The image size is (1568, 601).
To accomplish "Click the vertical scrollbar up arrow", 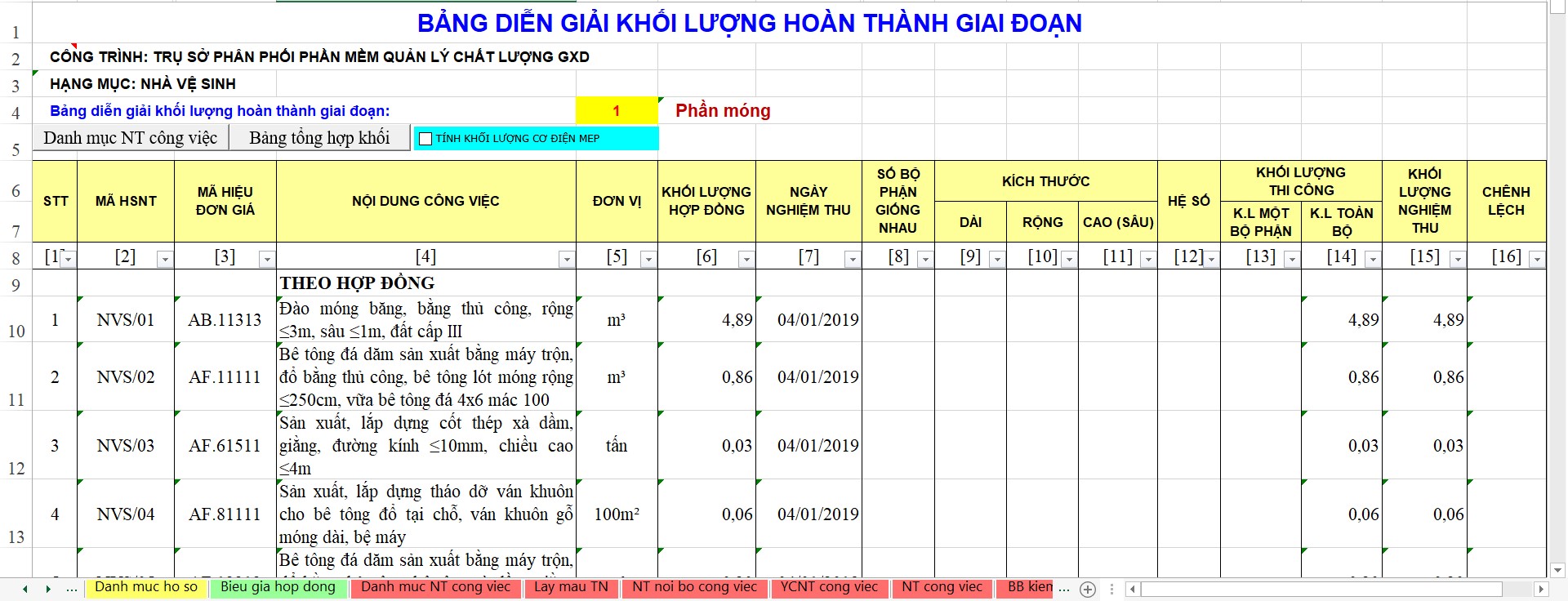I will coord(1557,7).
